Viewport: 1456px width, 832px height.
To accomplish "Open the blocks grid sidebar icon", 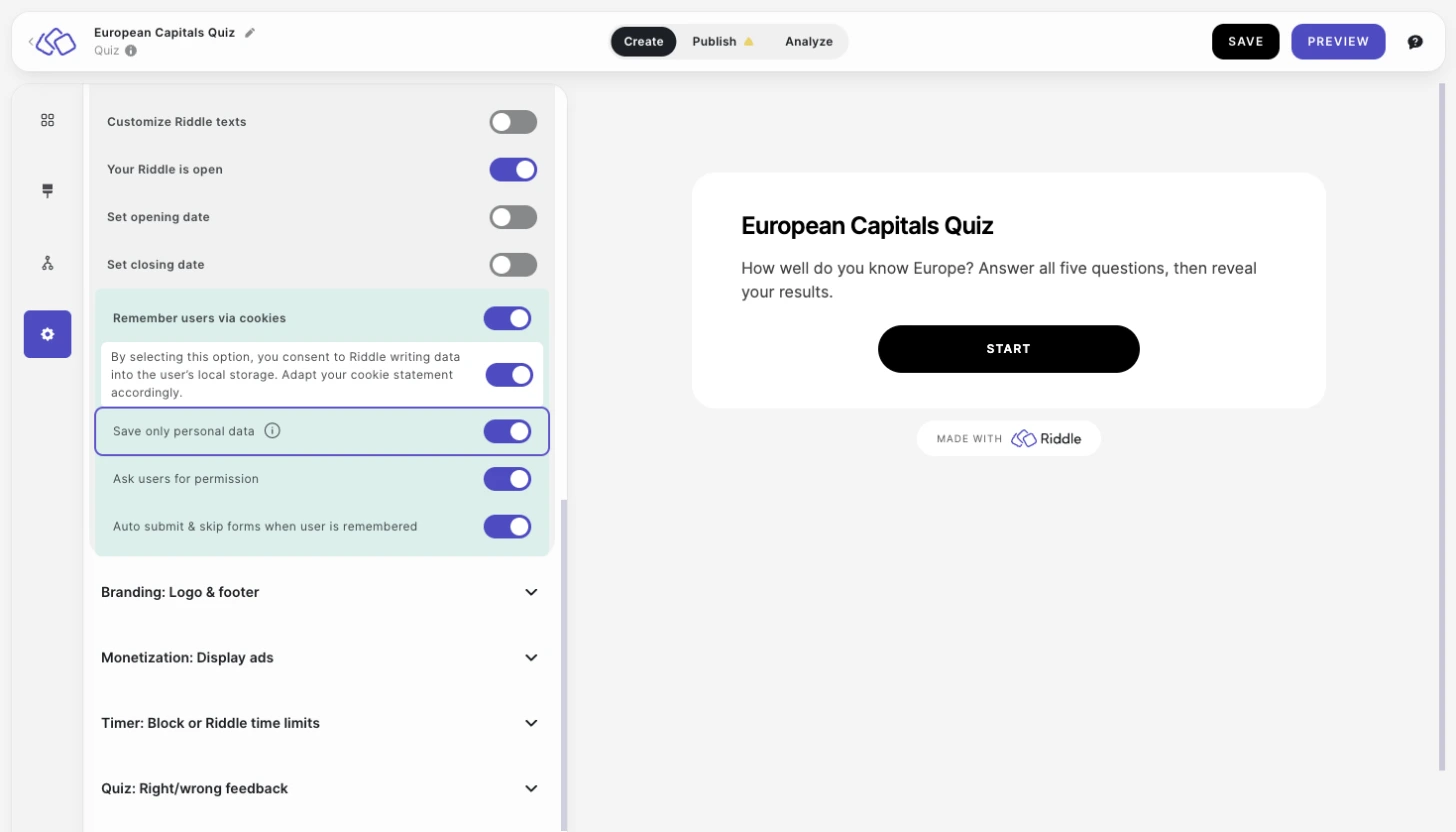I will point(47,120).
